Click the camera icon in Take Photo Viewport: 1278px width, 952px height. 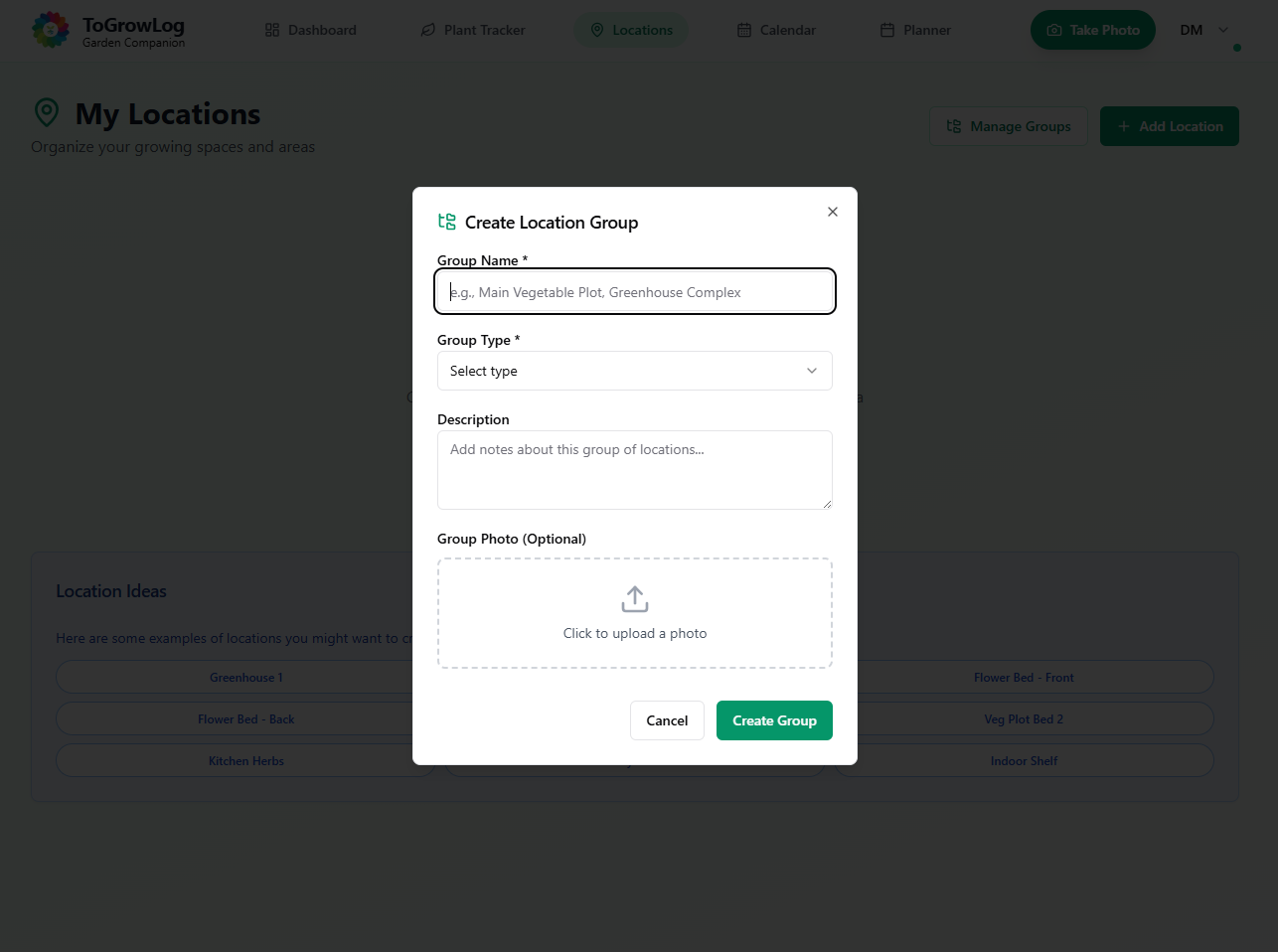[x=1054, y=30]
